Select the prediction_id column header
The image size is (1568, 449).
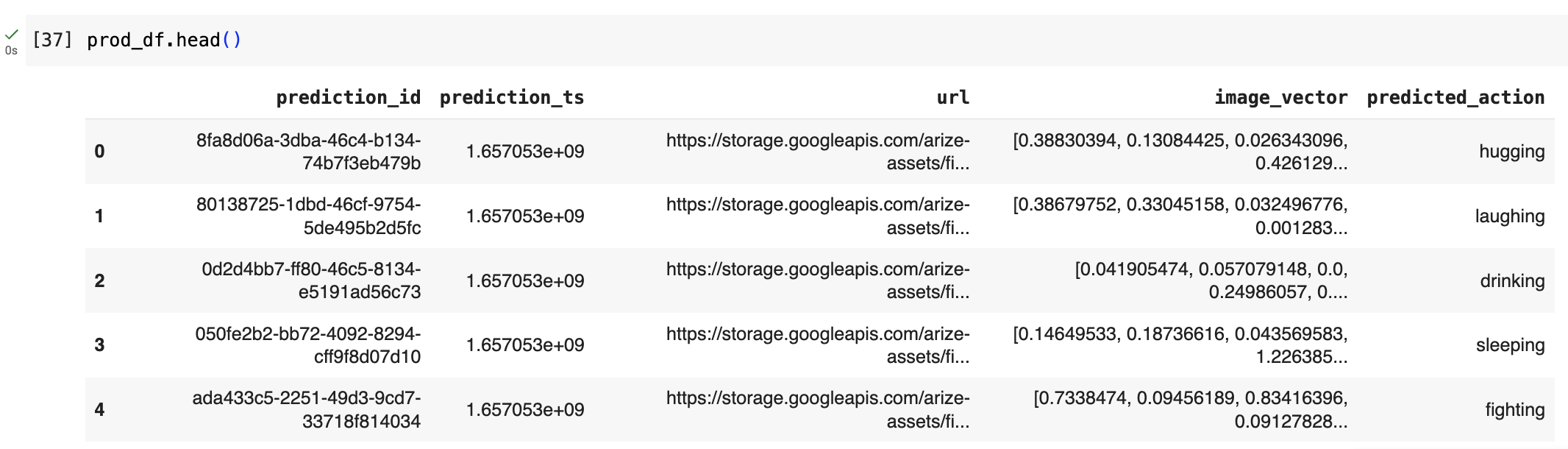point(349,97)
